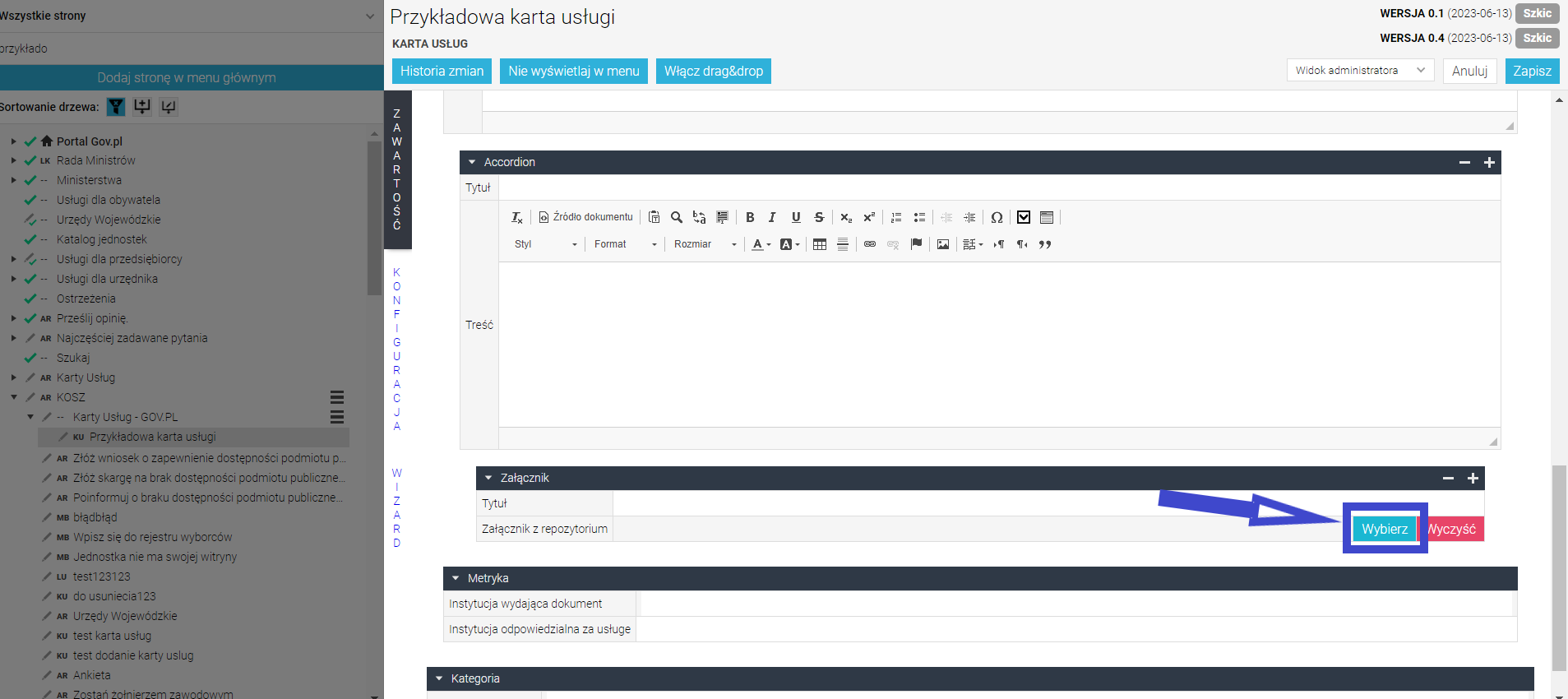Apply strikethrough formatting in the editor

point(819,217)
